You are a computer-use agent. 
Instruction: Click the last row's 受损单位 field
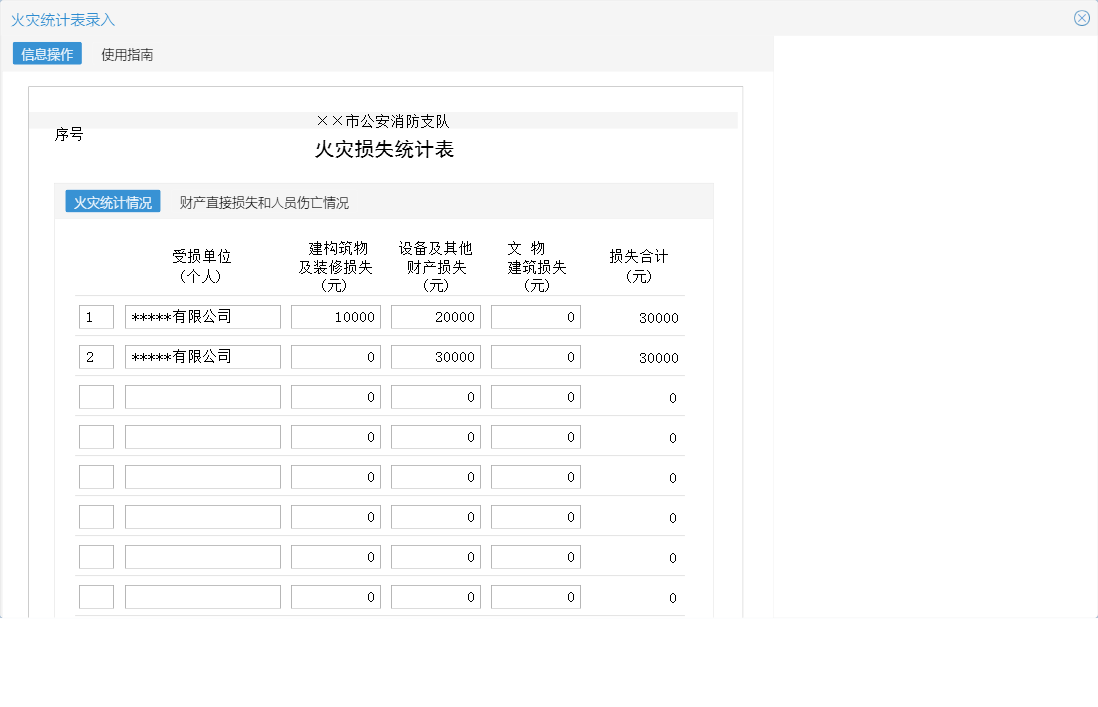point(202,596)
